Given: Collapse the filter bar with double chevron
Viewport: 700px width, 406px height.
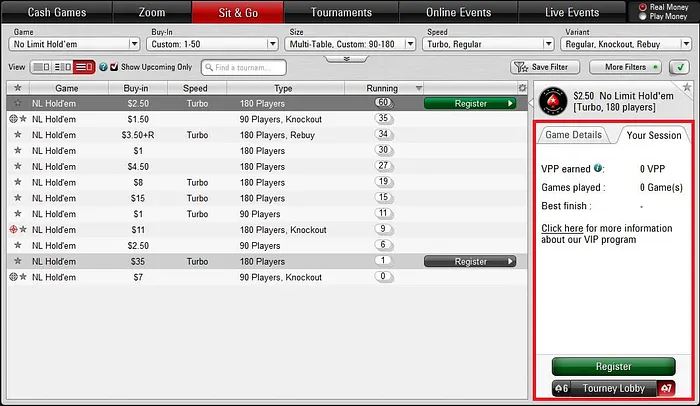Looking at the screenshot, I should click(x=346, y=59).
